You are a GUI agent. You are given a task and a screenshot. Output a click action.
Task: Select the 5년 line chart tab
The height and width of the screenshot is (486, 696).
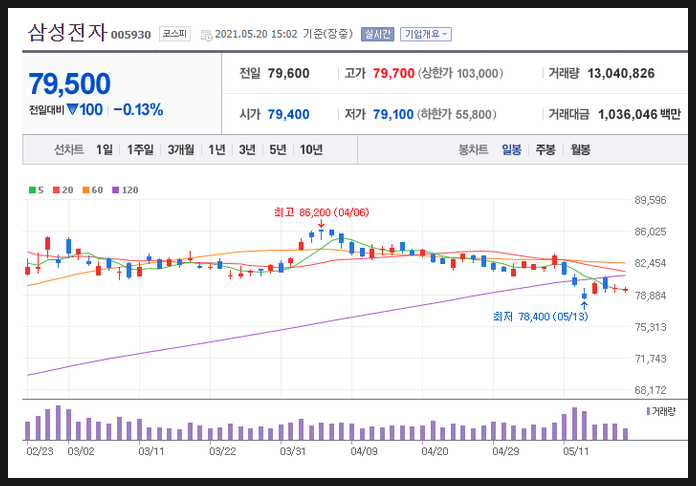[x=278, y=150]
